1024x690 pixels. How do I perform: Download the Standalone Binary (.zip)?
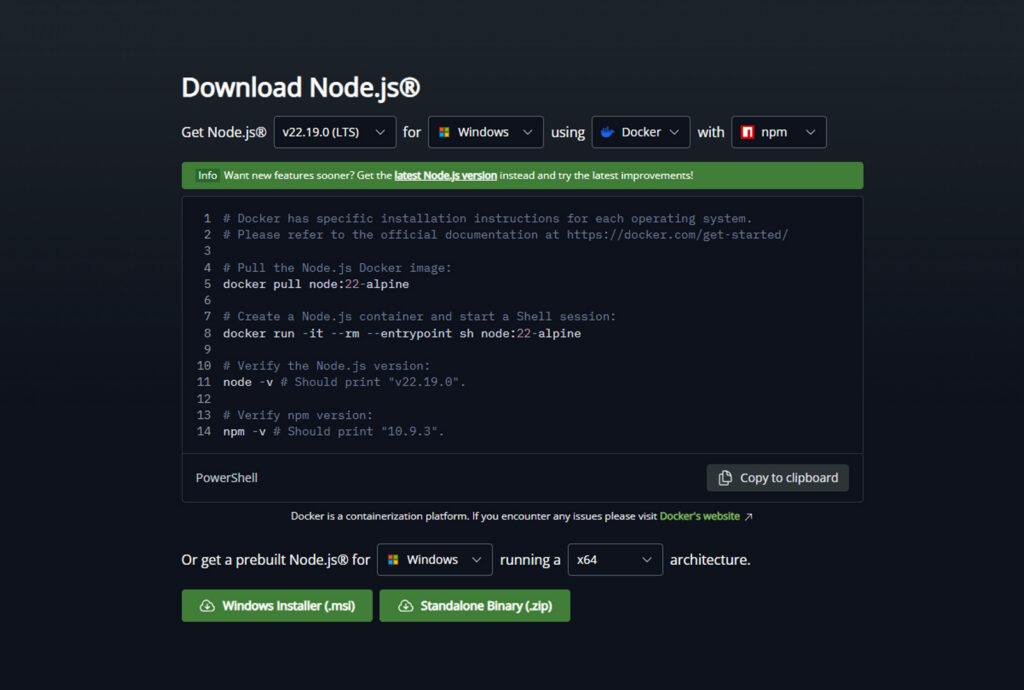click(x=475, y=606)
